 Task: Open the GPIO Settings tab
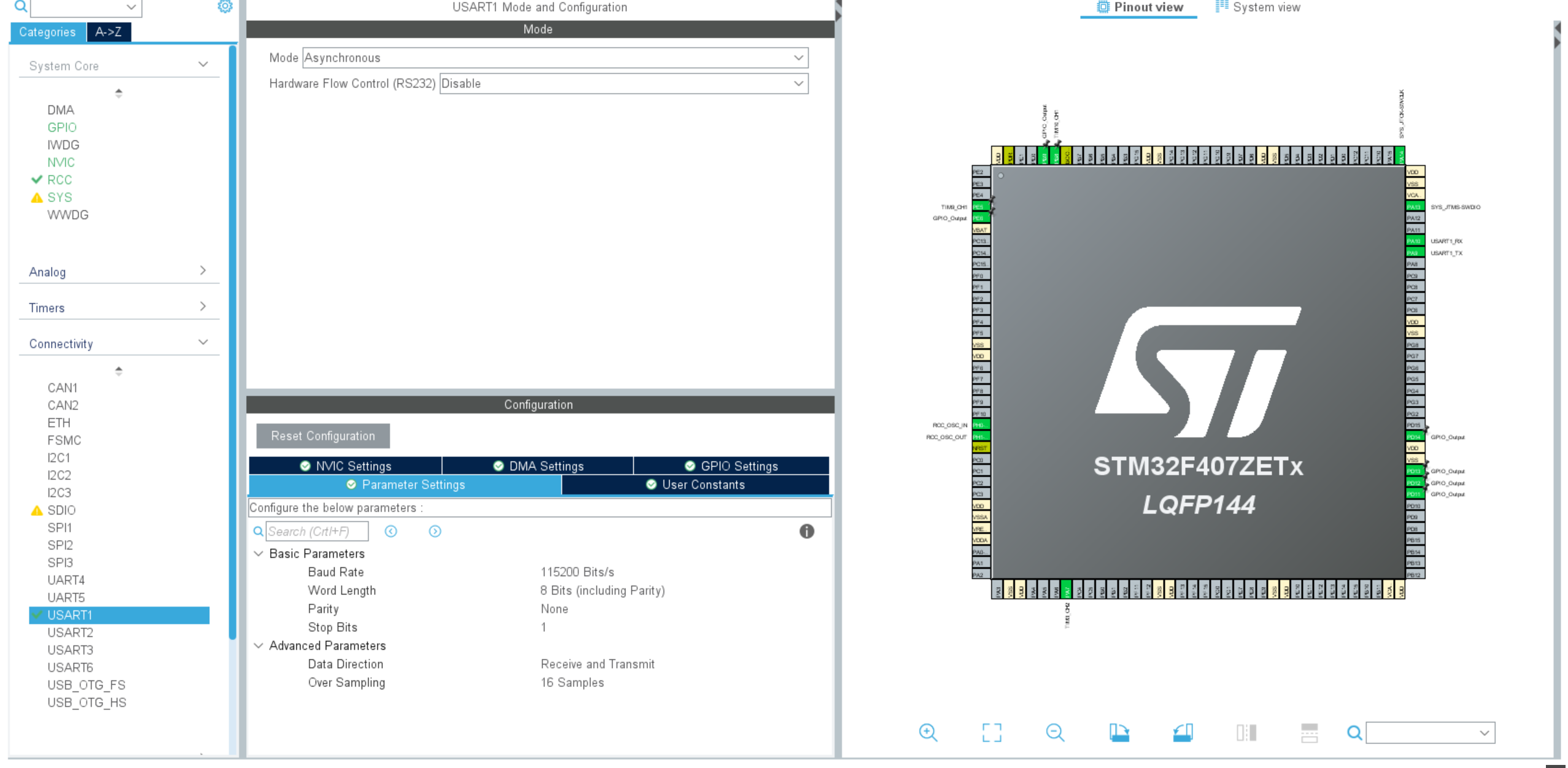(x=732, y=466)
